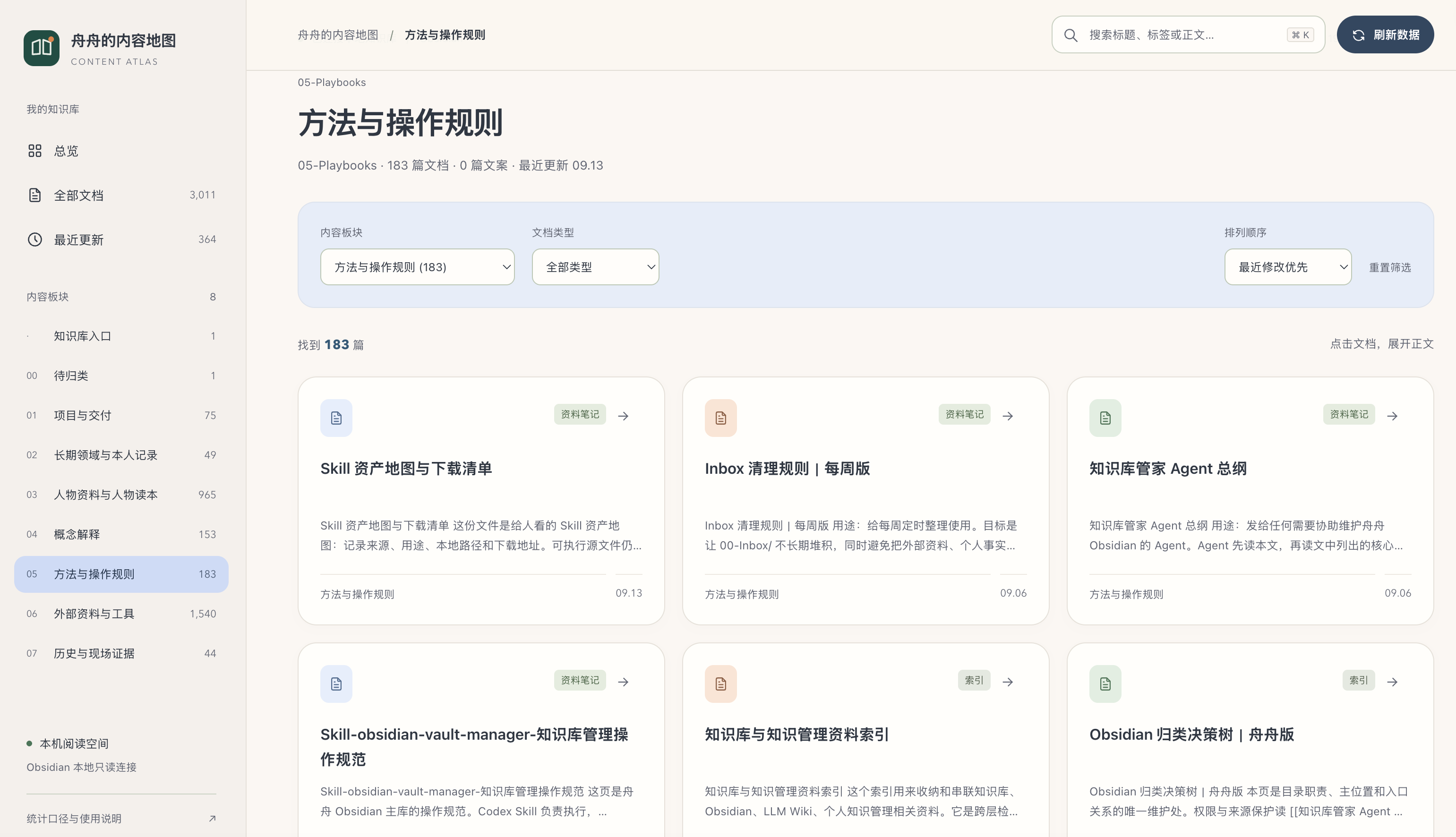Click green document icon on 知识库管家 Agent 总纲 card

1105,418
